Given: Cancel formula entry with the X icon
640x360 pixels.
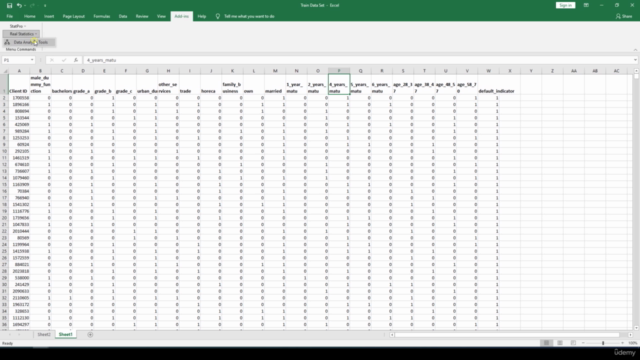Looking at the screenshot, I should pyautogui.click(x=51, y=60).
